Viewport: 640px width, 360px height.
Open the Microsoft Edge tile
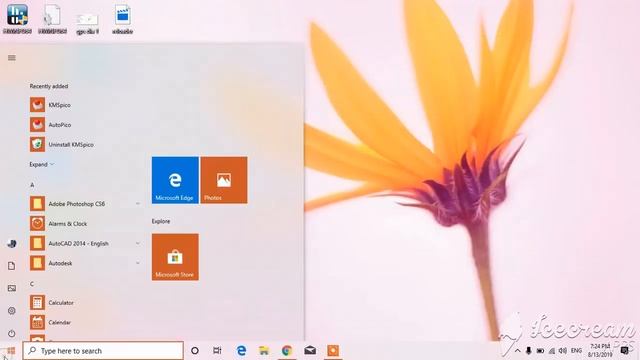pyautogui.click(x=175, y=180)
